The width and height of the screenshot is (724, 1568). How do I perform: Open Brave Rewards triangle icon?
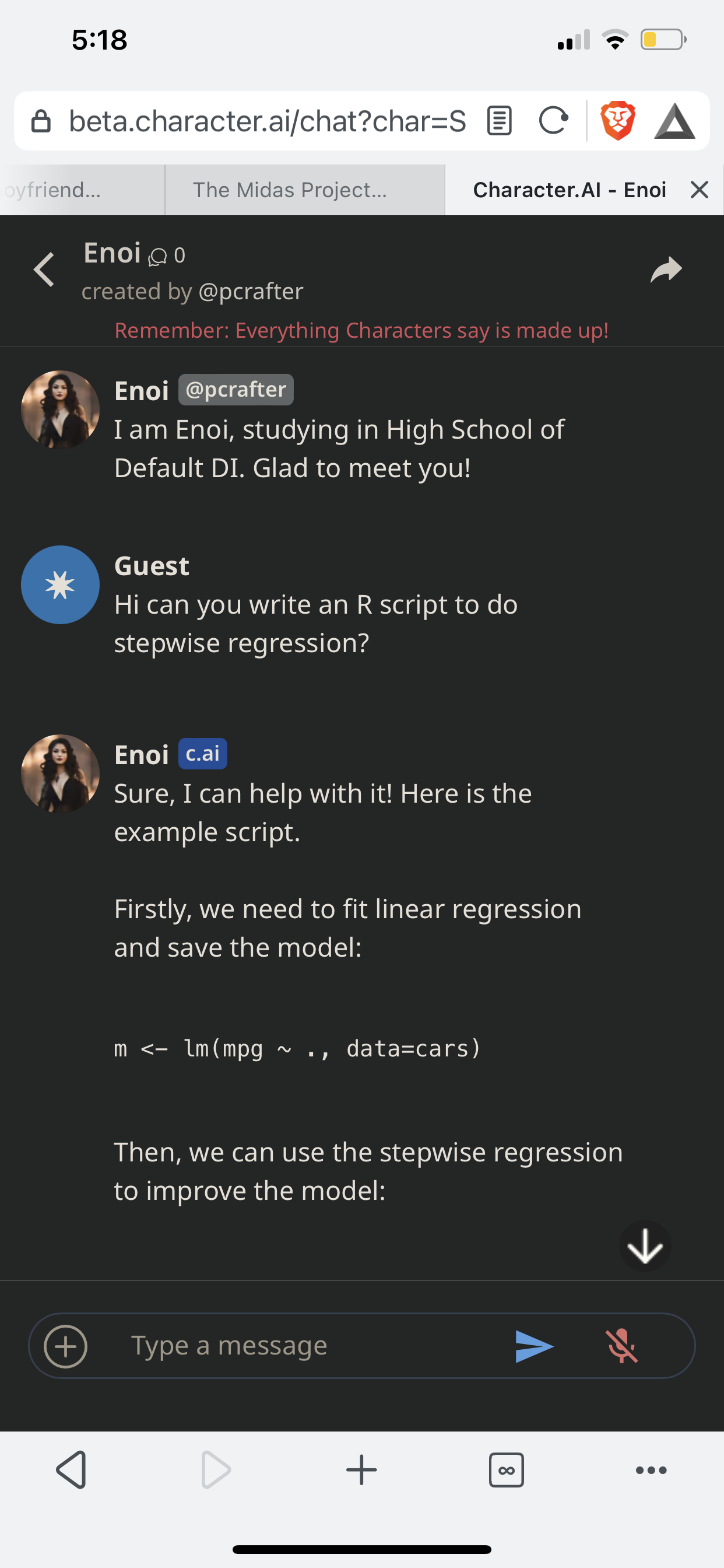click(674, 121)
